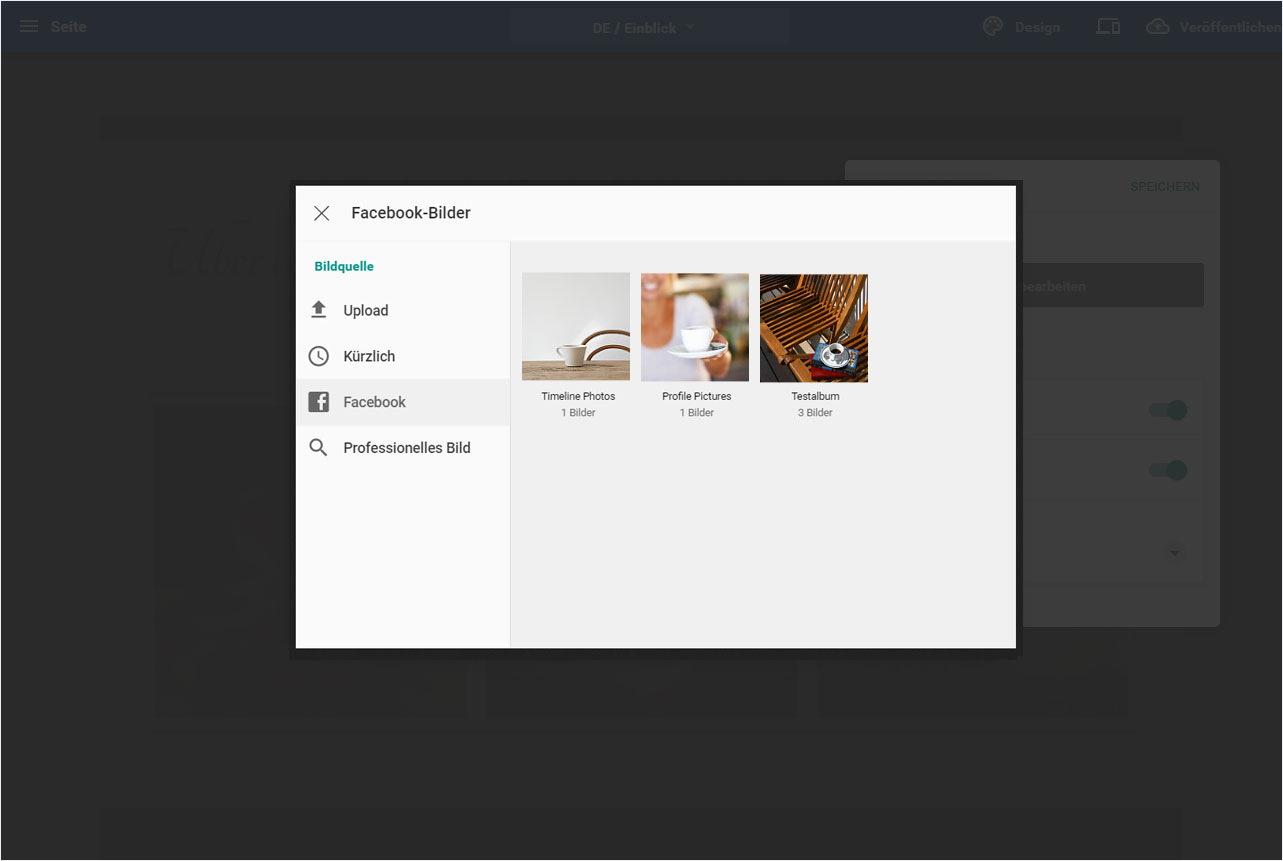The height and width of the screenshot is (861, 1283).
Task: Open the Profile Pictures album thumbnail
Action: pyautogui.click(x=695, y=327)
